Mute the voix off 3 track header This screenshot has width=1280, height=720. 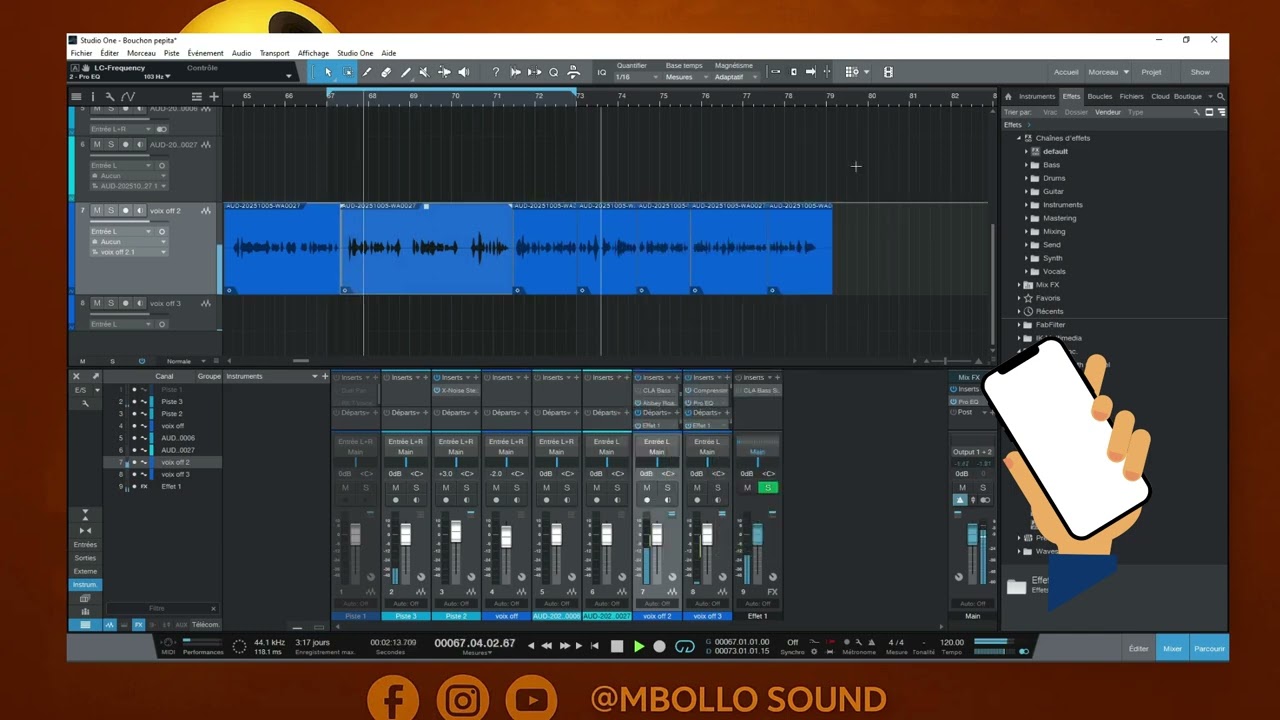(97, 303)
